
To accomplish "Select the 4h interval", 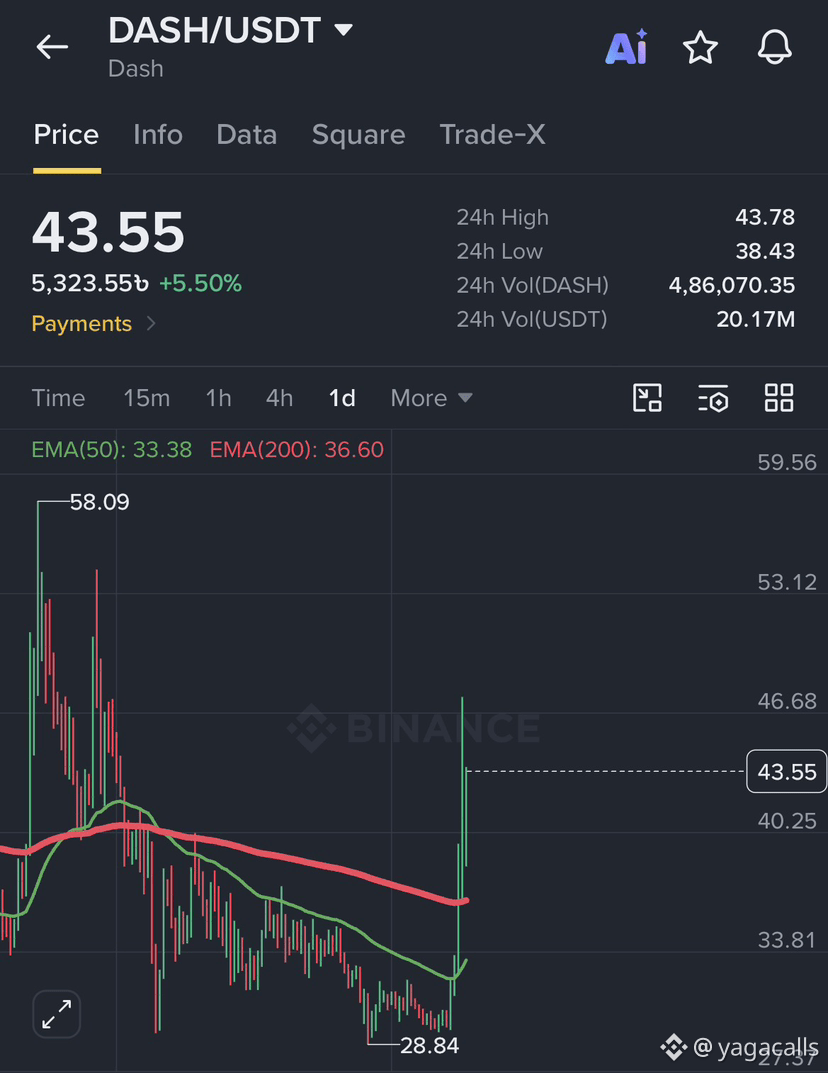I will [x=279, y=398].
